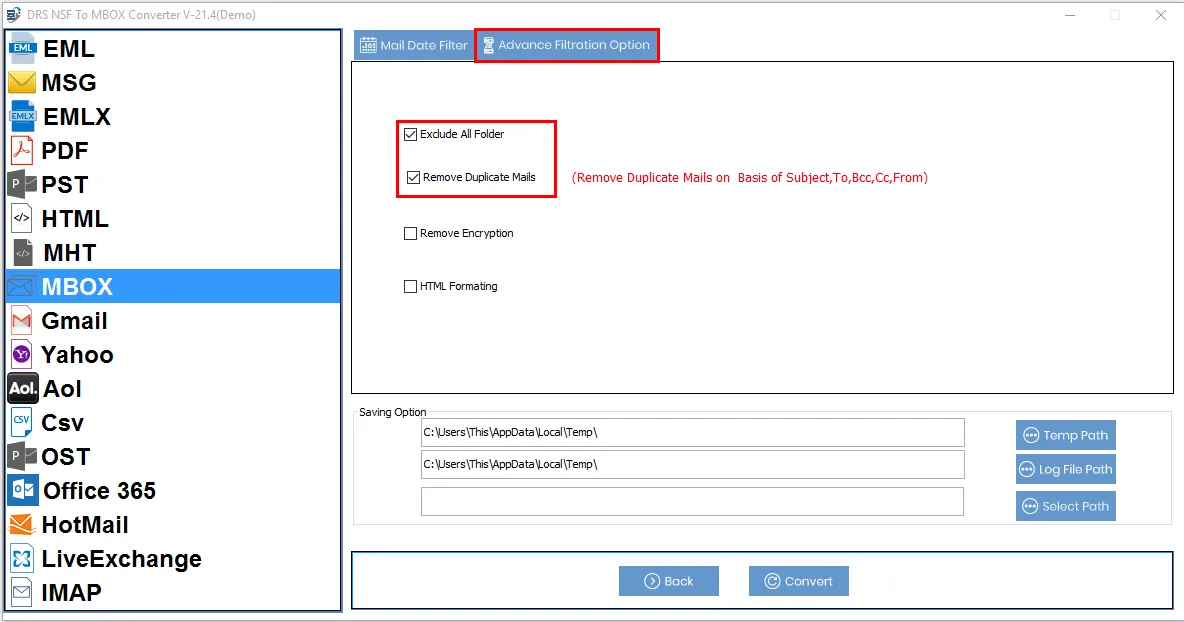Screen dimensions: 1184x622
Task: Minimize the converter window
Action: tap(1070, 15)
